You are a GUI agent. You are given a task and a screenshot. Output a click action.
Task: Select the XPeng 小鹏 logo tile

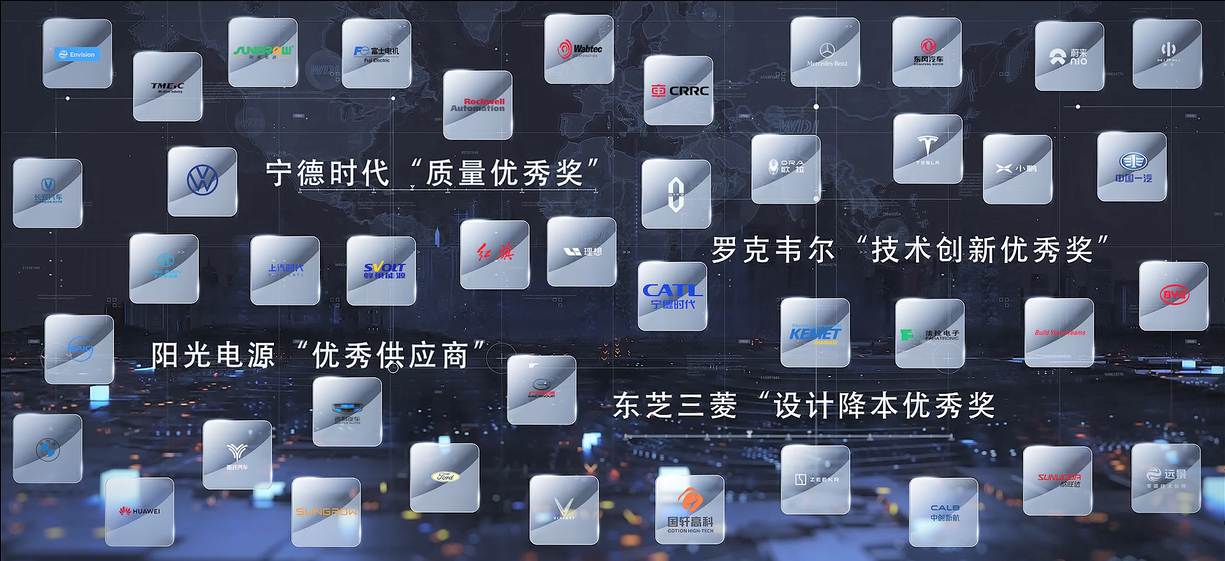[1017, 169]
